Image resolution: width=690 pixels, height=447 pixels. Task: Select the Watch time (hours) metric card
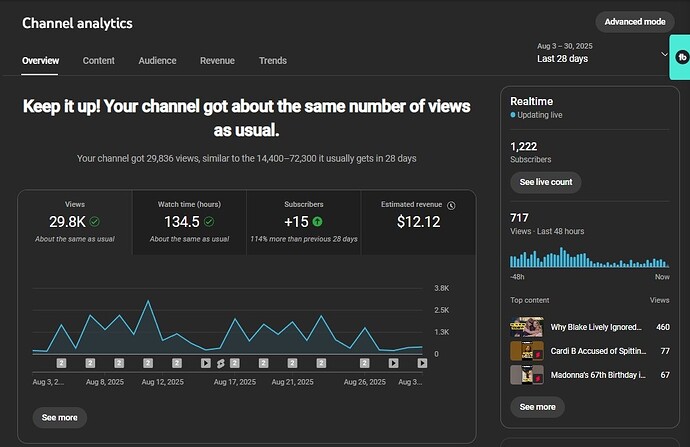click(188, 221)
